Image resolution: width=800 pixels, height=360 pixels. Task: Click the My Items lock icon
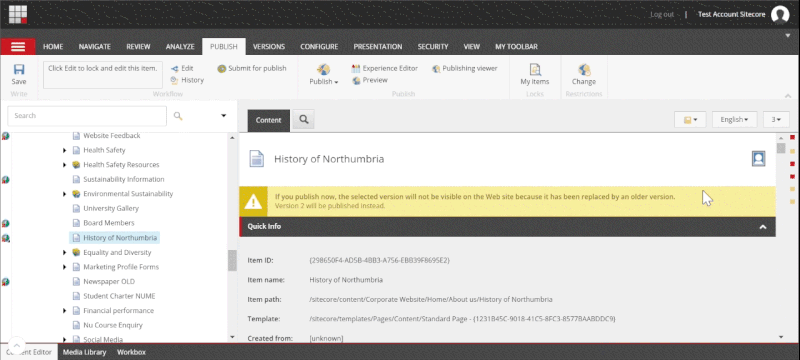coord(535,69)
